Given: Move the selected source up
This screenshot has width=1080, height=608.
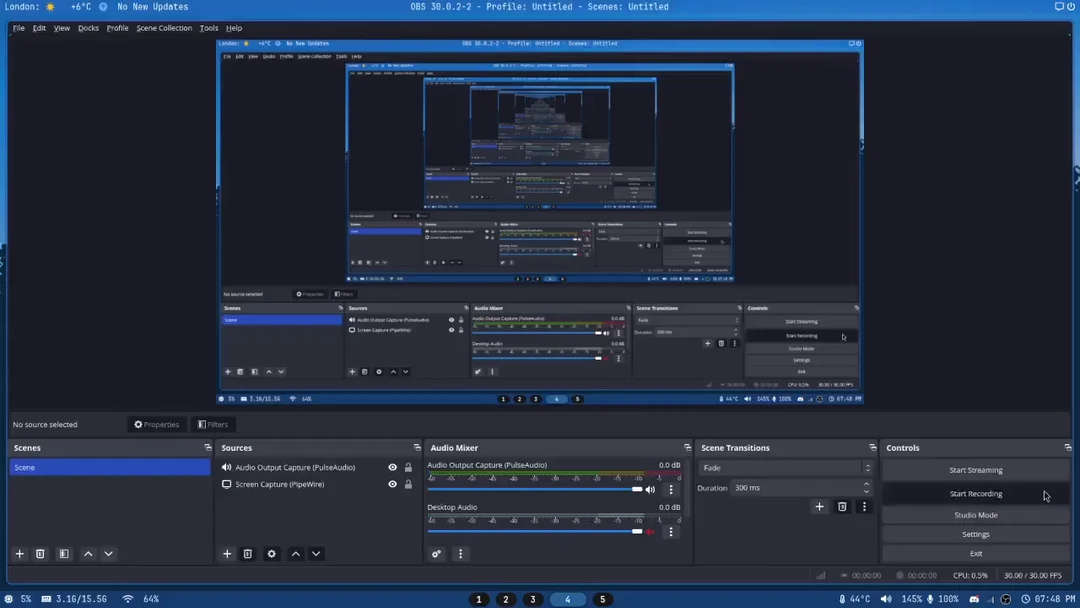Looking at the screenshot, I should coord(295,553).
